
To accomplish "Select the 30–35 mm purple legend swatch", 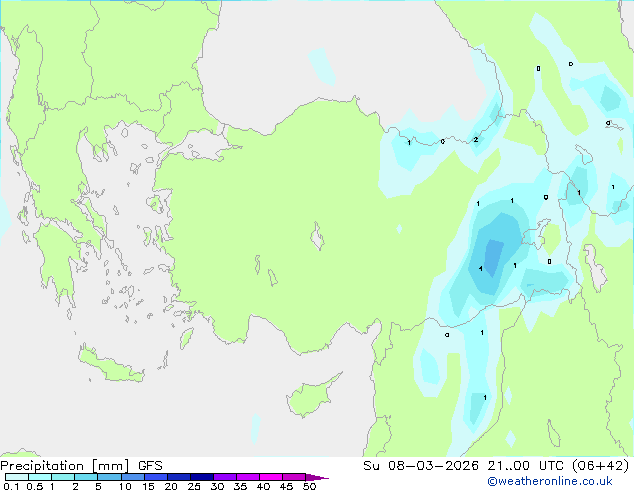I will click(x=224, y=477).
